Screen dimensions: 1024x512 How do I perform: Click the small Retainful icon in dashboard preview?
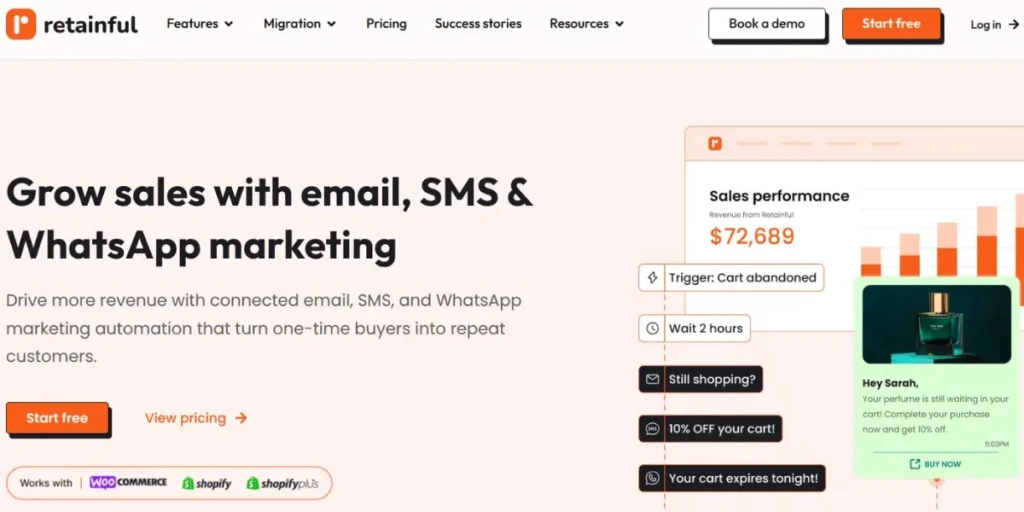(715, 144)
